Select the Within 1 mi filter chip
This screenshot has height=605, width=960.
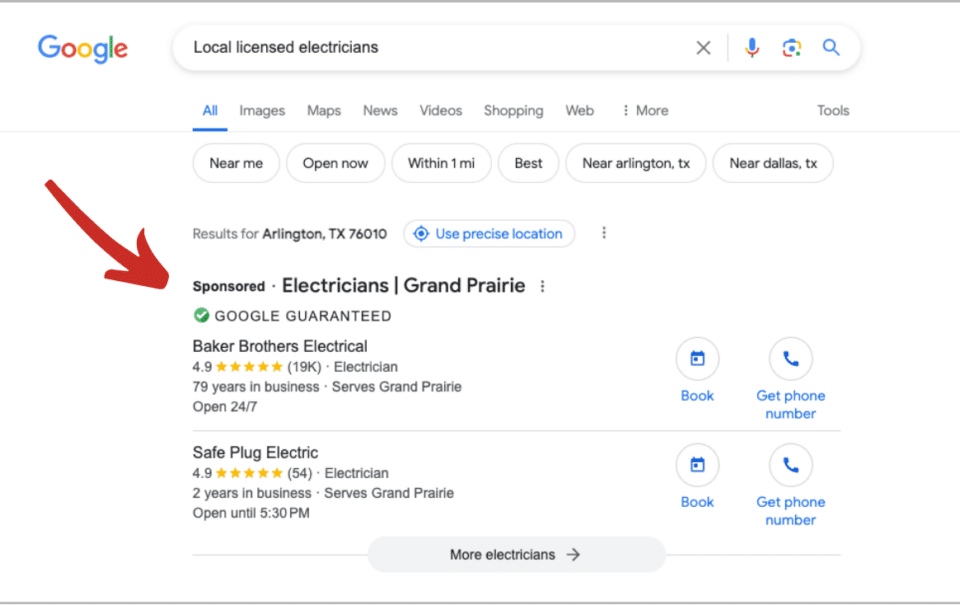pos(441,163)
